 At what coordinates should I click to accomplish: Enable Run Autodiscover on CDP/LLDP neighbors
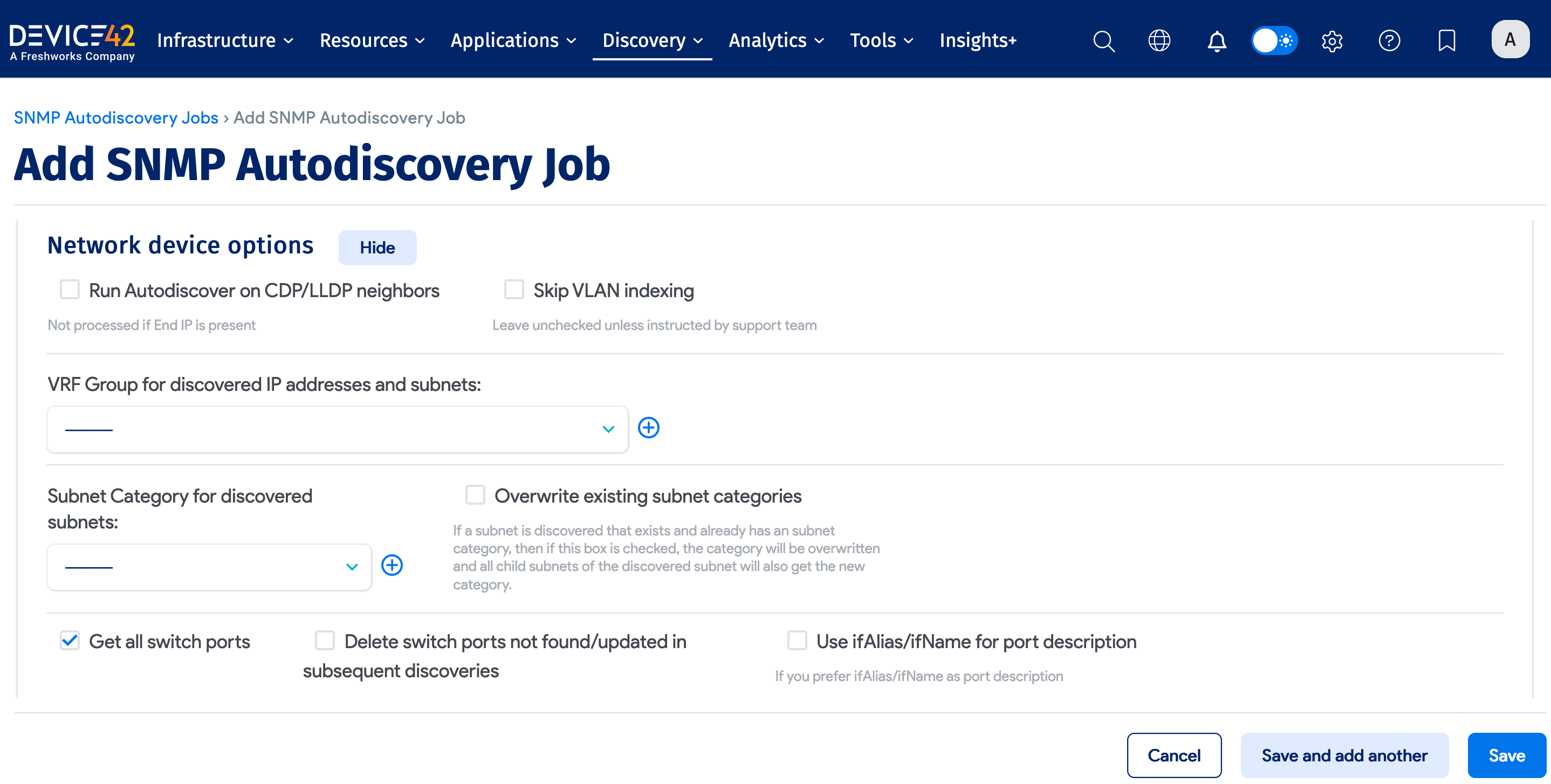(x=70, y=290)
